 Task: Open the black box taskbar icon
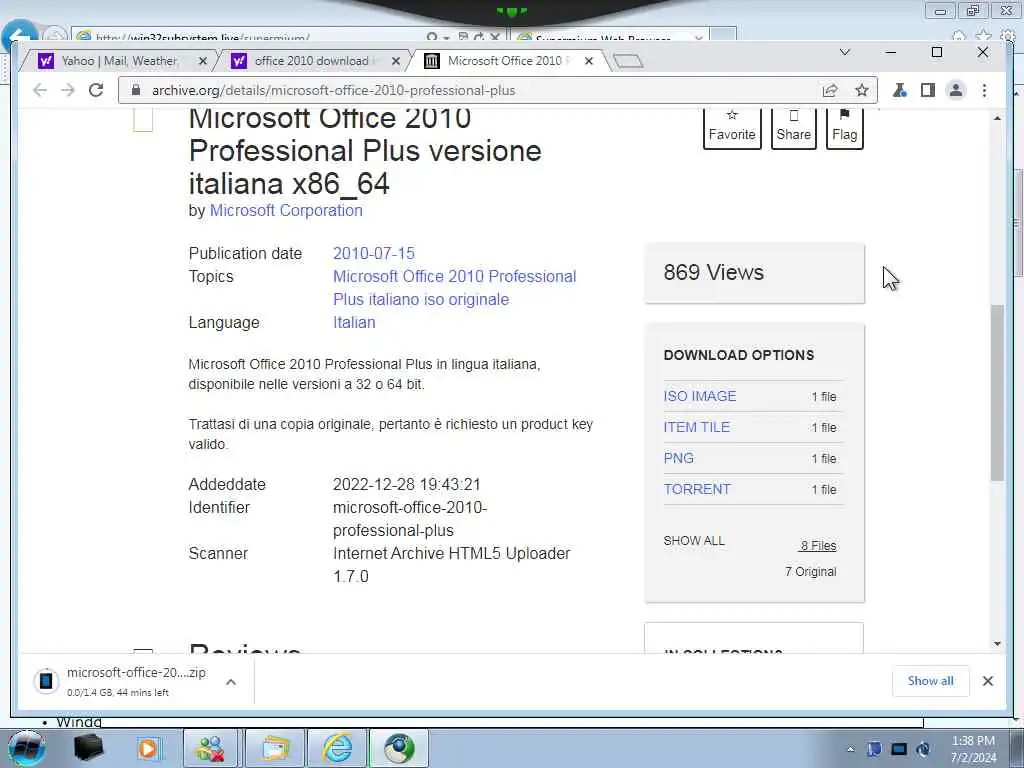[89, 748]
